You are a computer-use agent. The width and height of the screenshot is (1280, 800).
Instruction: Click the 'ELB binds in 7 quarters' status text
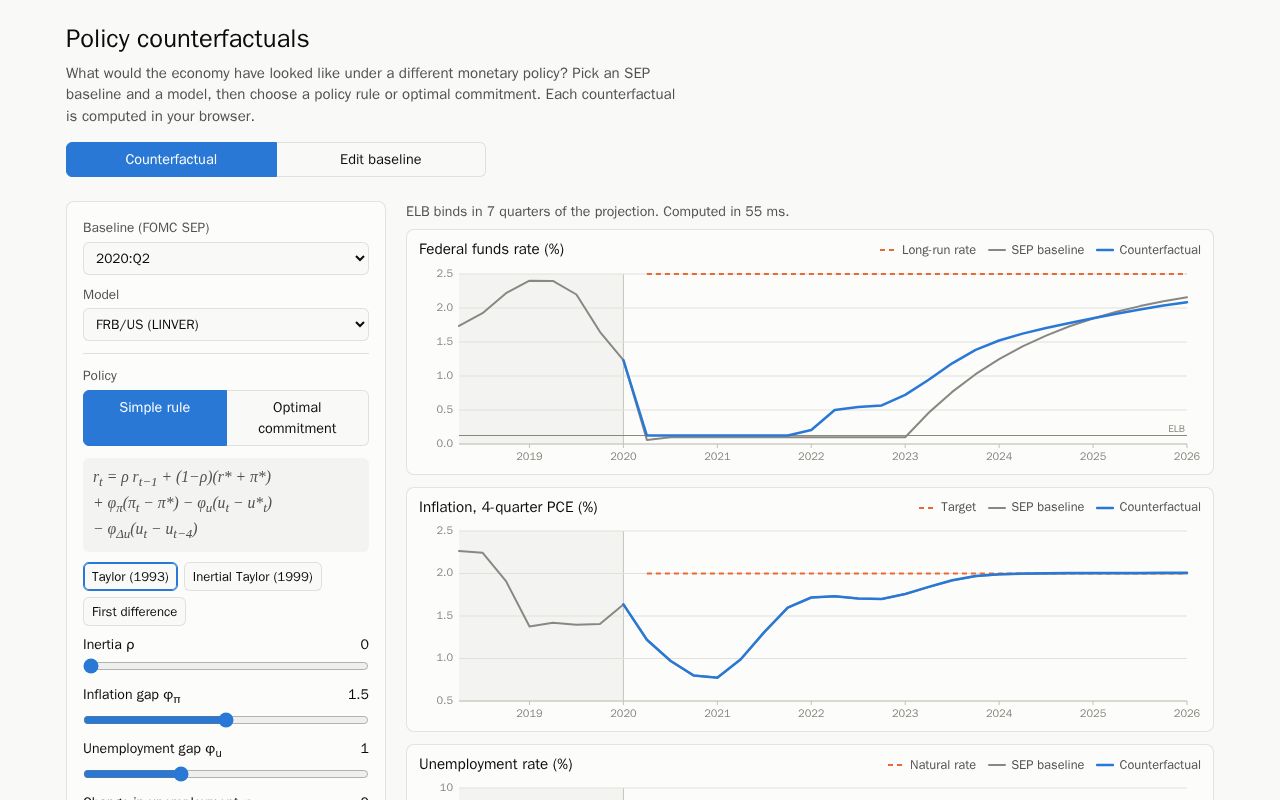(x=598, y=212)
